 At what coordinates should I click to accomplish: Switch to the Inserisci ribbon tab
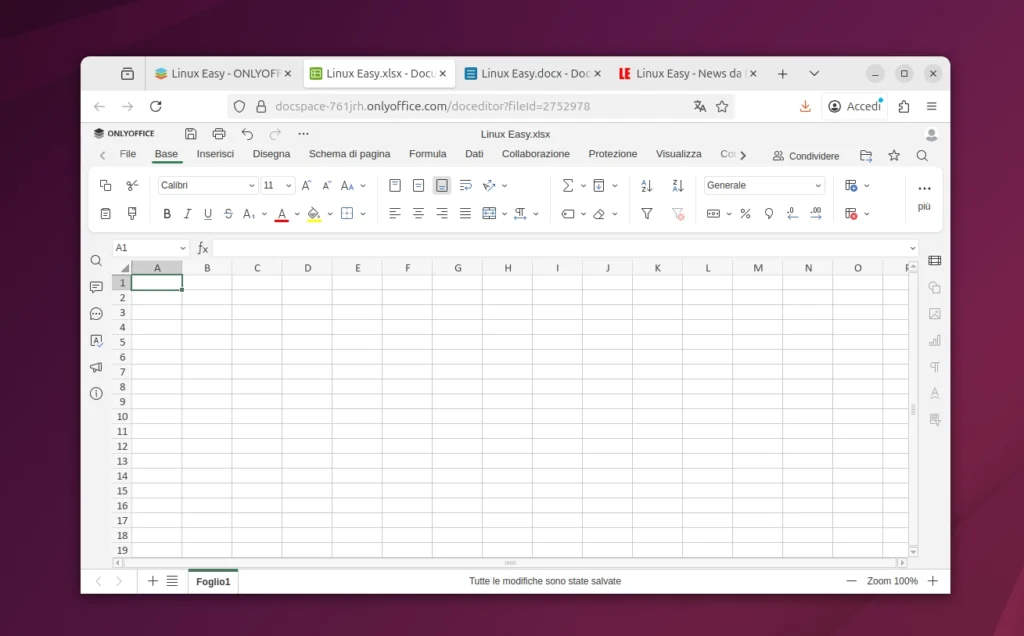pos(216,153)
